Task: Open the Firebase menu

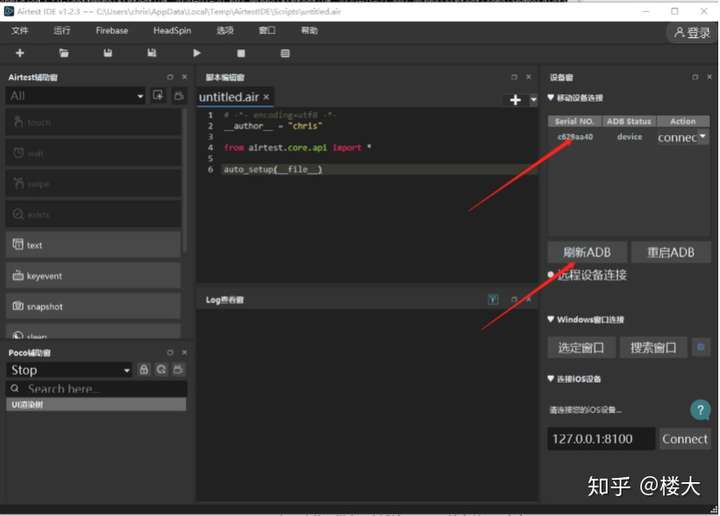Action: [112, 30]
